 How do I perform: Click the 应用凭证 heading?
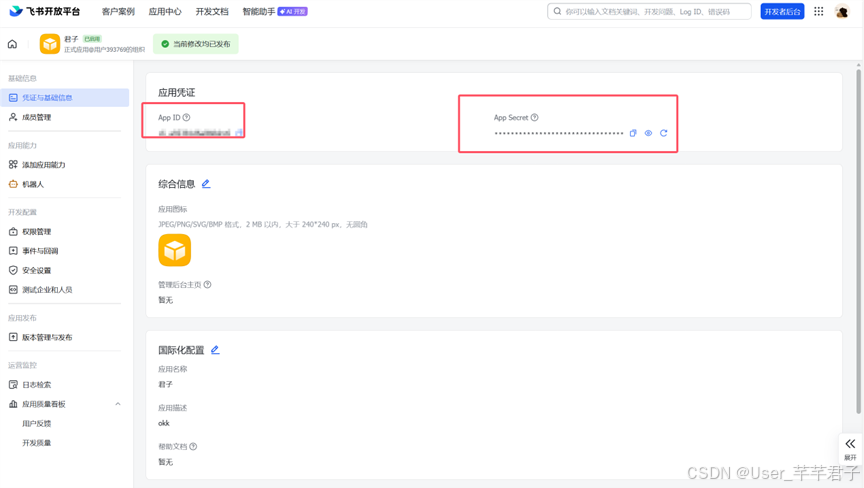176,93
